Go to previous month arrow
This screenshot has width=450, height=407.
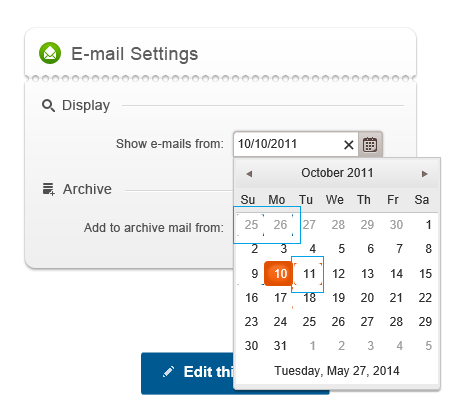[249, 174]
